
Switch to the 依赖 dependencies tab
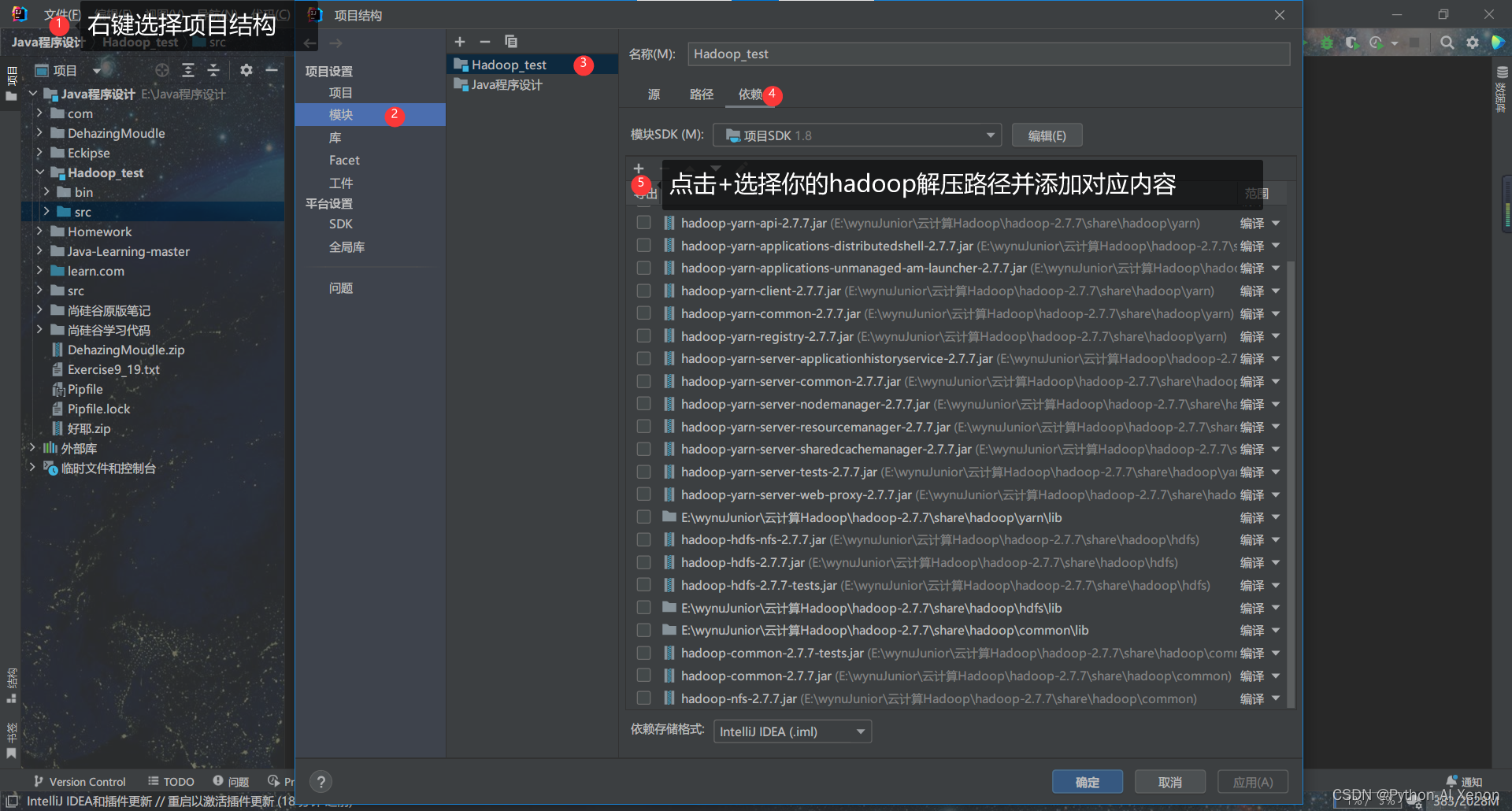pos(750,94)
